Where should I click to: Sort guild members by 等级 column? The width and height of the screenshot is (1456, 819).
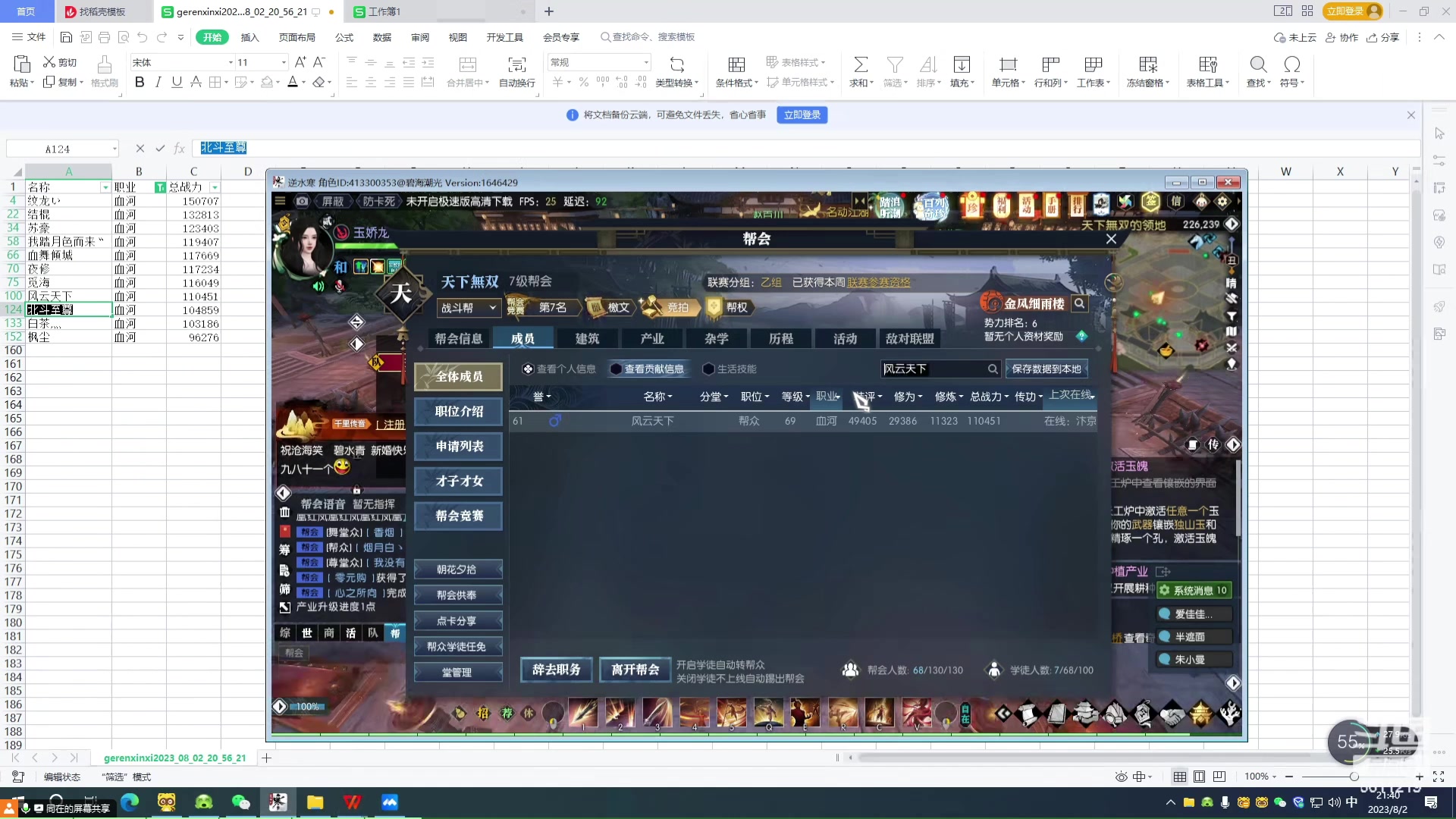pyautogui.click(x=795, y=397)
